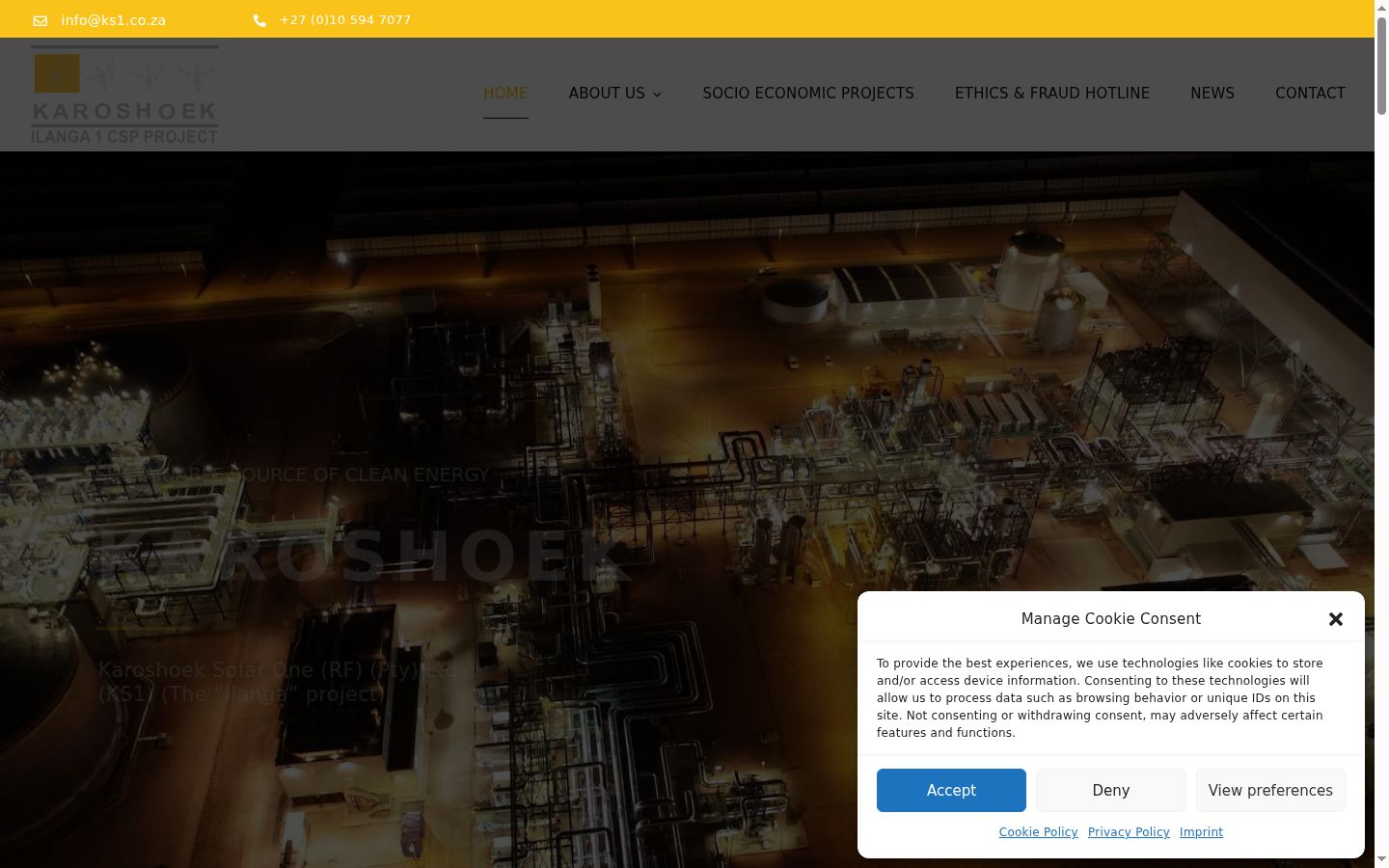The height and width of the screenshot is (868, 1389).
Task: Open the Imprint link
Action: click(1201, 832)
